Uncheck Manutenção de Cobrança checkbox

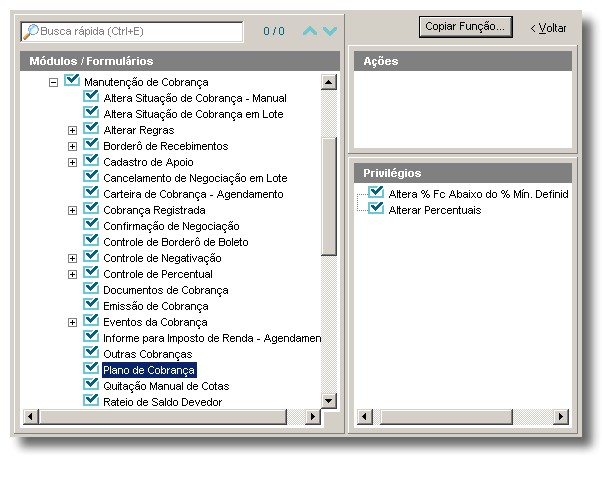click(72, 80)
